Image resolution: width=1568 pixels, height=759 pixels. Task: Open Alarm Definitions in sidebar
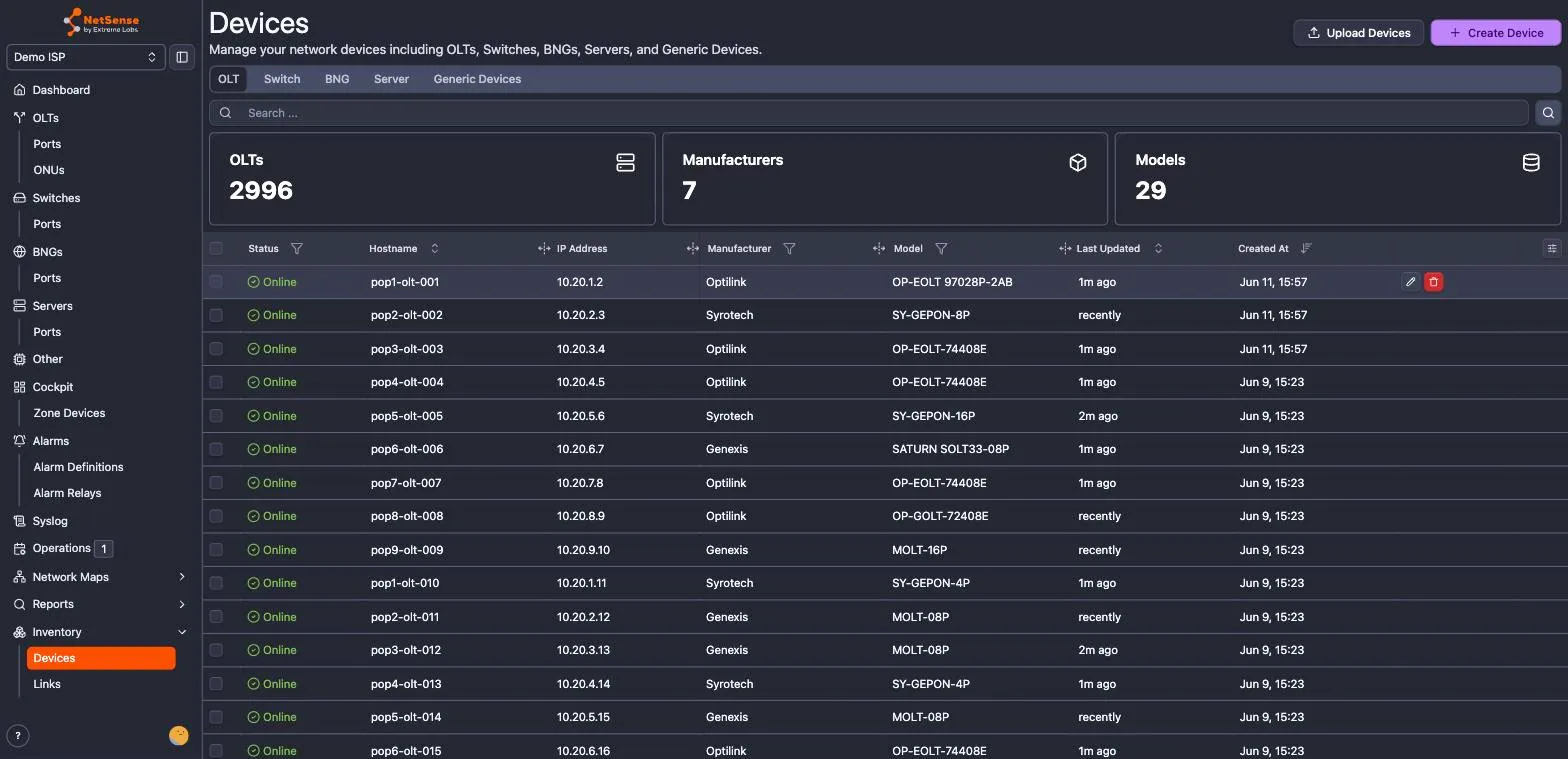(x=78, y=467)
